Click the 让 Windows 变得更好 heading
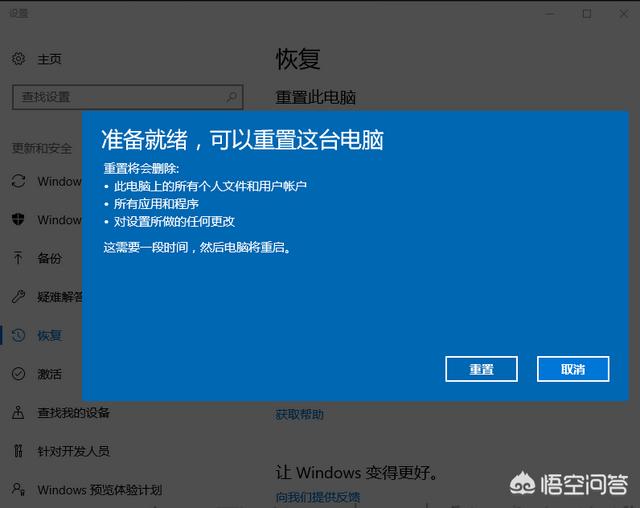Screen dimensions: 640x508 tap(357, 473)
